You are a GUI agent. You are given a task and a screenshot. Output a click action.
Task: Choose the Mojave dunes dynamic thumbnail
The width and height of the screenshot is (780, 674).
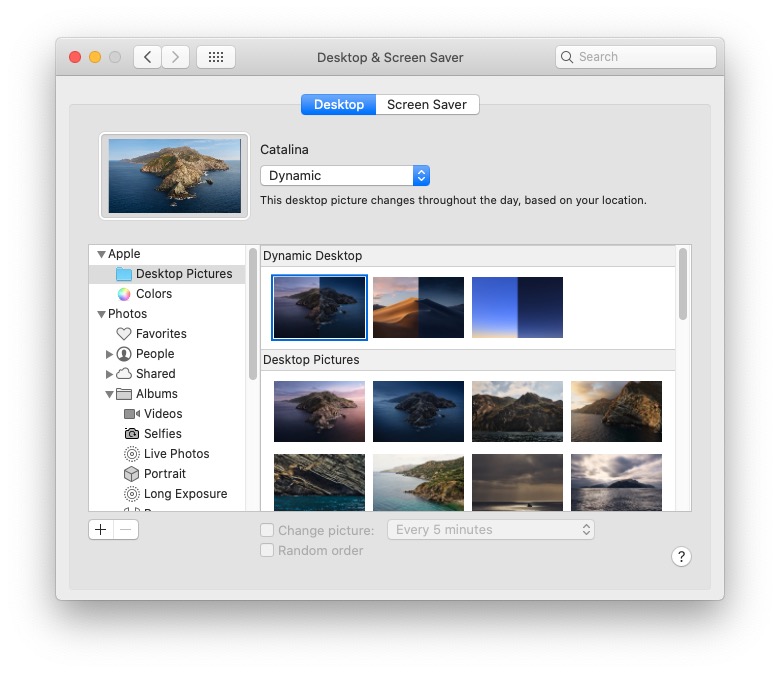tap(418, 307)
